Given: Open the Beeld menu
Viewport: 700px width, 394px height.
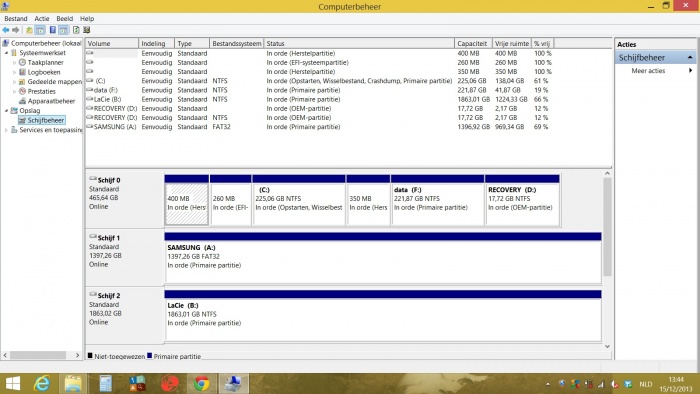Looking at the screenshot, I should [x=64, y=19].
